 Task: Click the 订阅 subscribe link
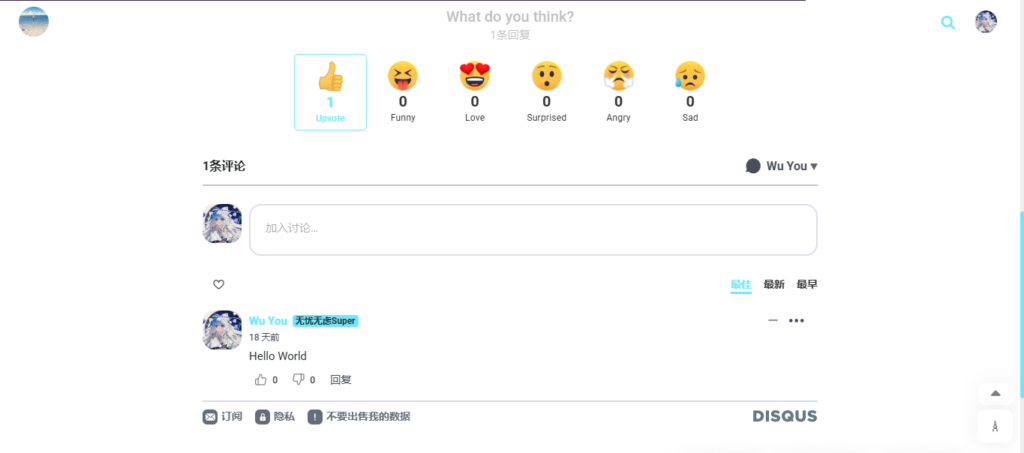[222, 417]
